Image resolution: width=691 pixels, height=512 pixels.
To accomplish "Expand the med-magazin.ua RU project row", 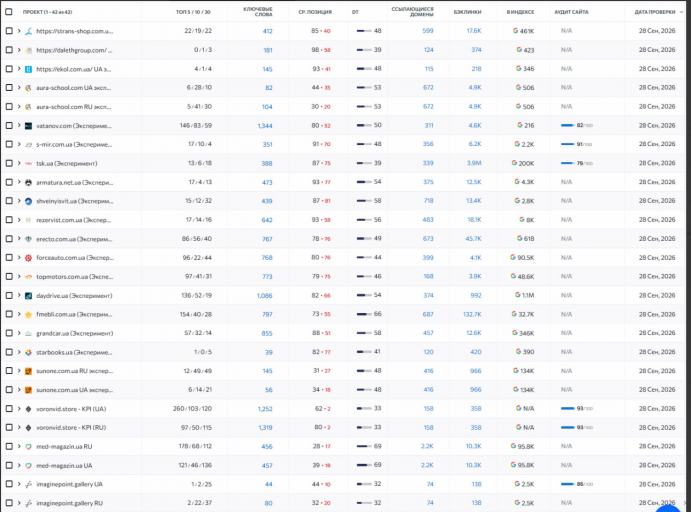I will [19, 446].
